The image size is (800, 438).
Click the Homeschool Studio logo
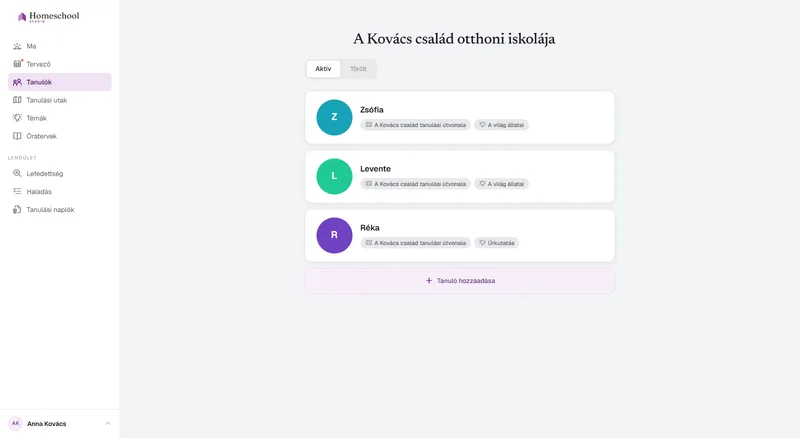click(x=48, y=17)
